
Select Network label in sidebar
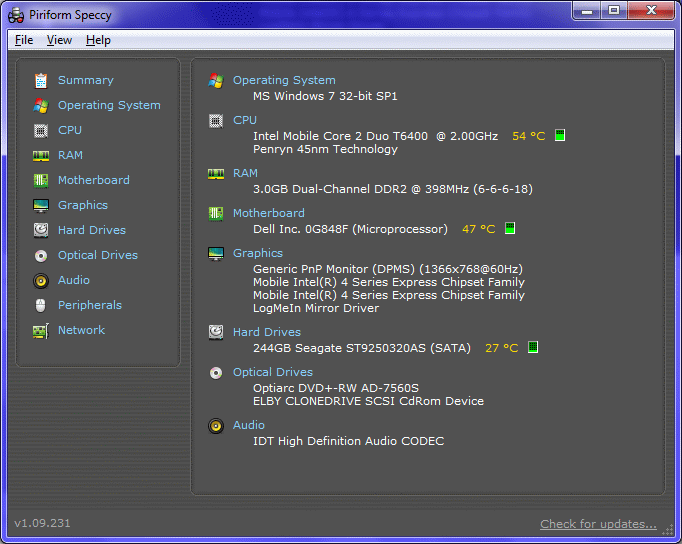[81, 330]
